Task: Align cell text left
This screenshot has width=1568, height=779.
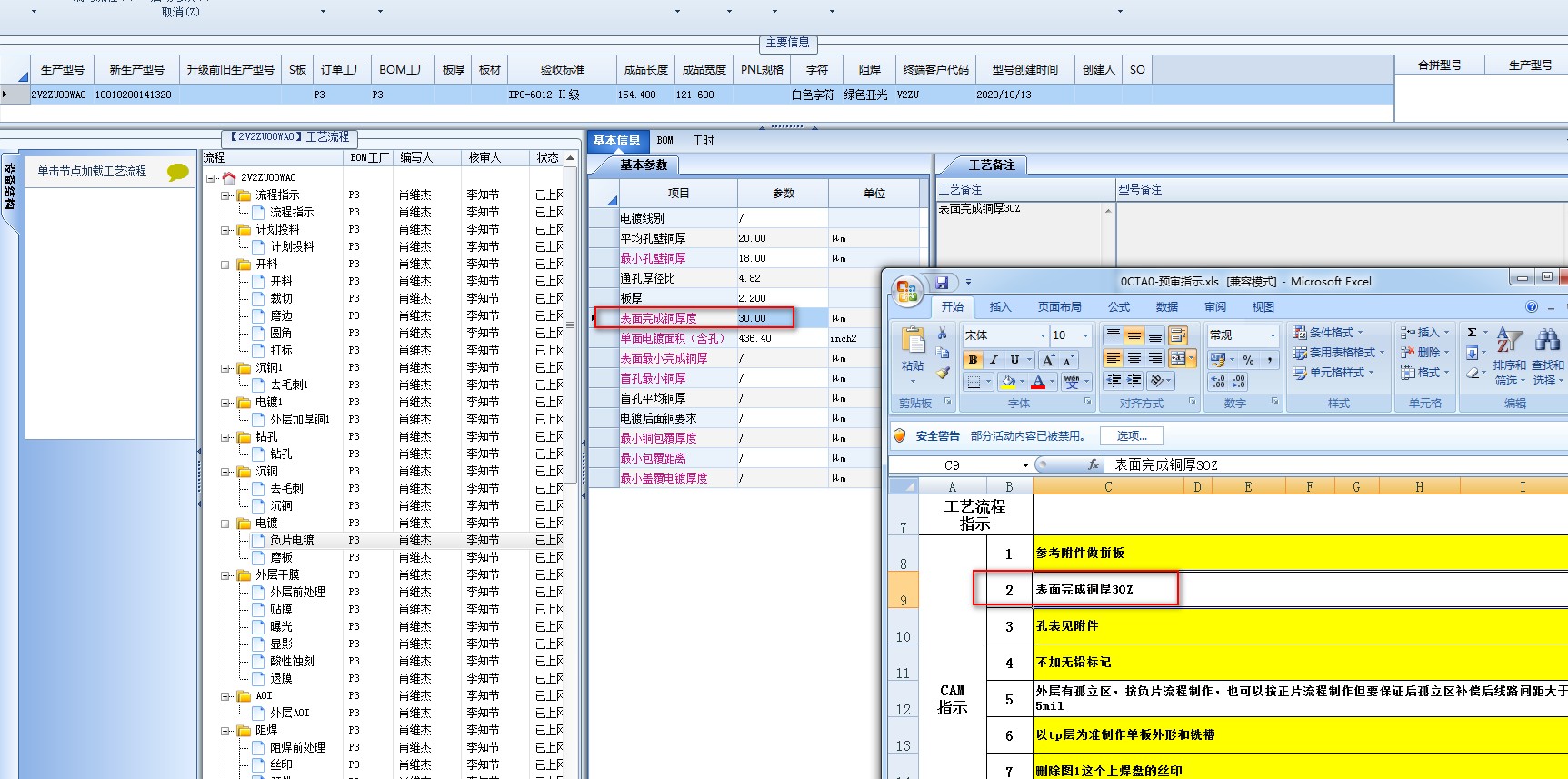Action: point(1113,358)
